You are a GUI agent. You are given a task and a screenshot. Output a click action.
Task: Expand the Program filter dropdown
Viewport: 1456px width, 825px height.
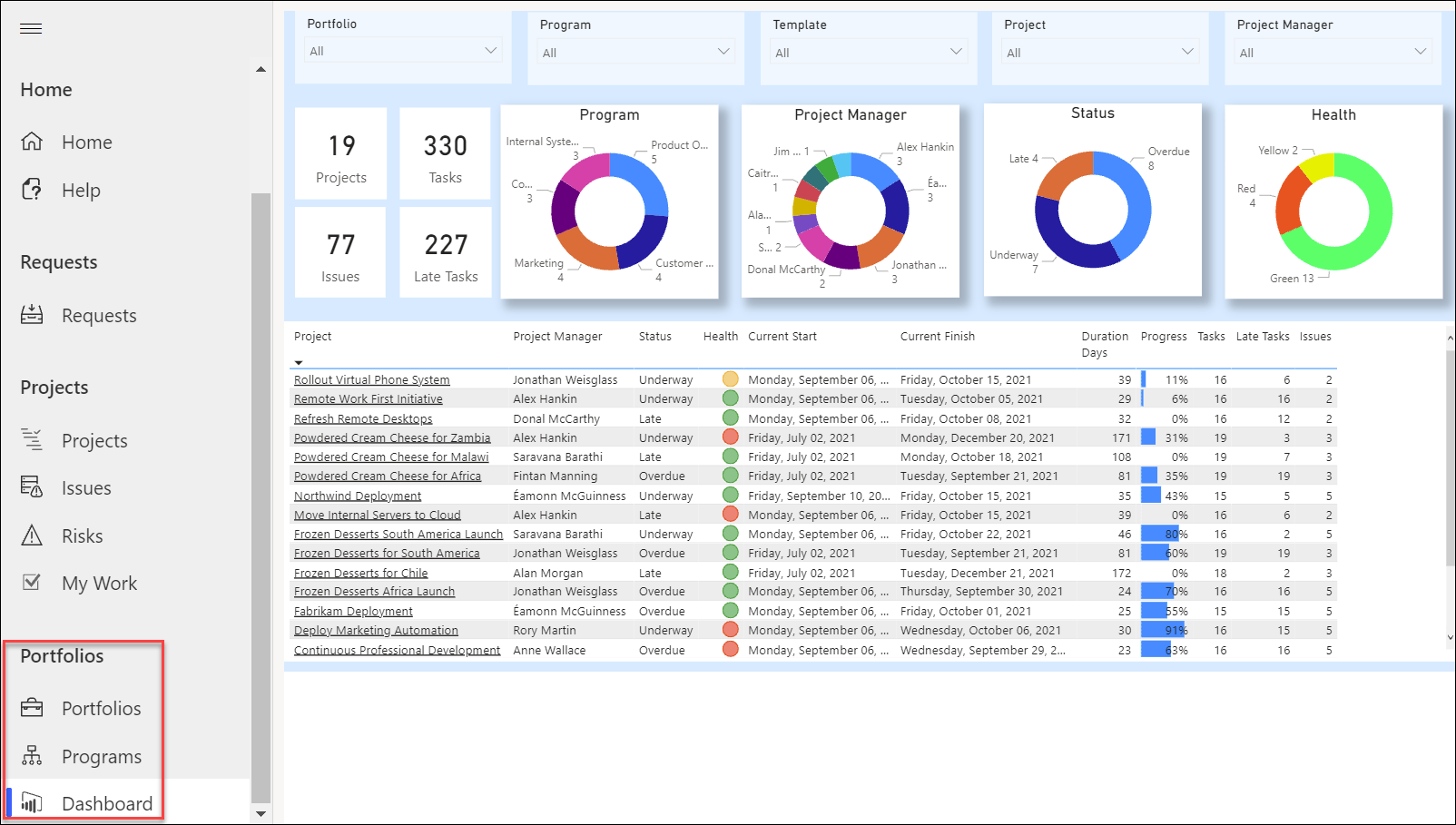635,52
